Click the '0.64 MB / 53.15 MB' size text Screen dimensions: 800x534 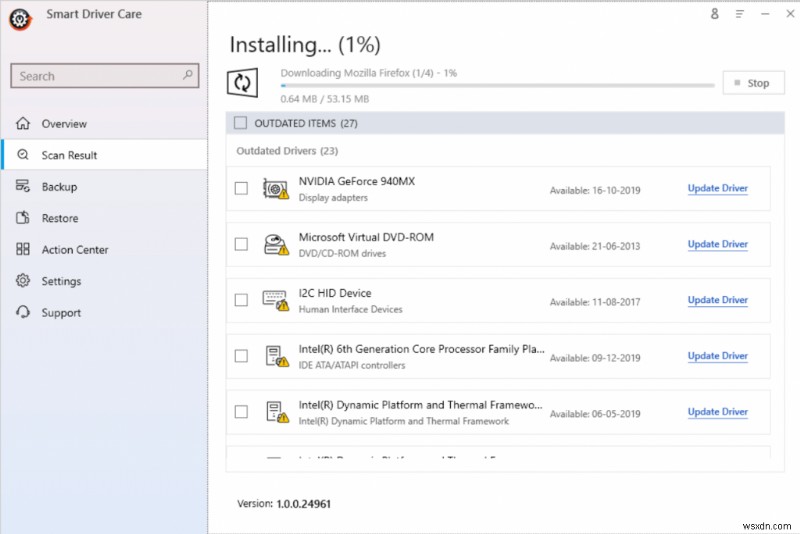324,99
